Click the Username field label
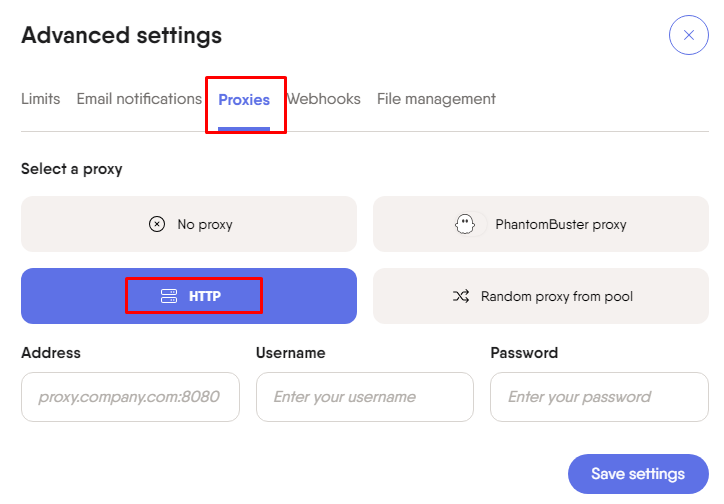The image size is (724, 504). coord(290,353)
